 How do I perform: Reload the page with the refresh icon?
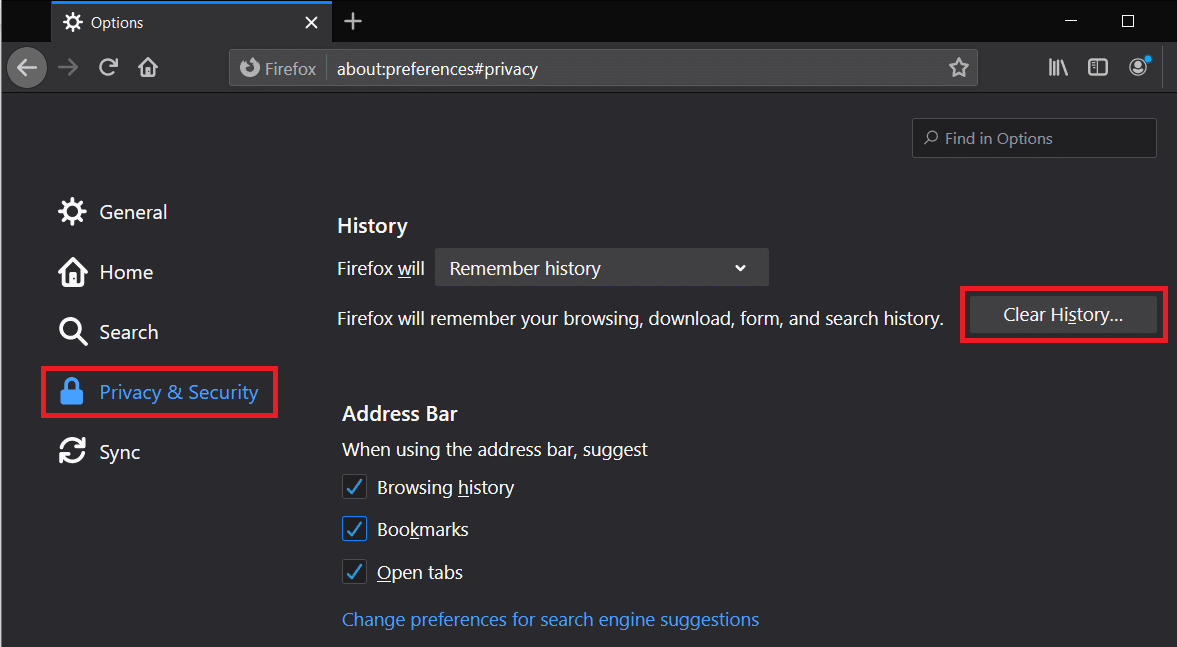(108, 68)
